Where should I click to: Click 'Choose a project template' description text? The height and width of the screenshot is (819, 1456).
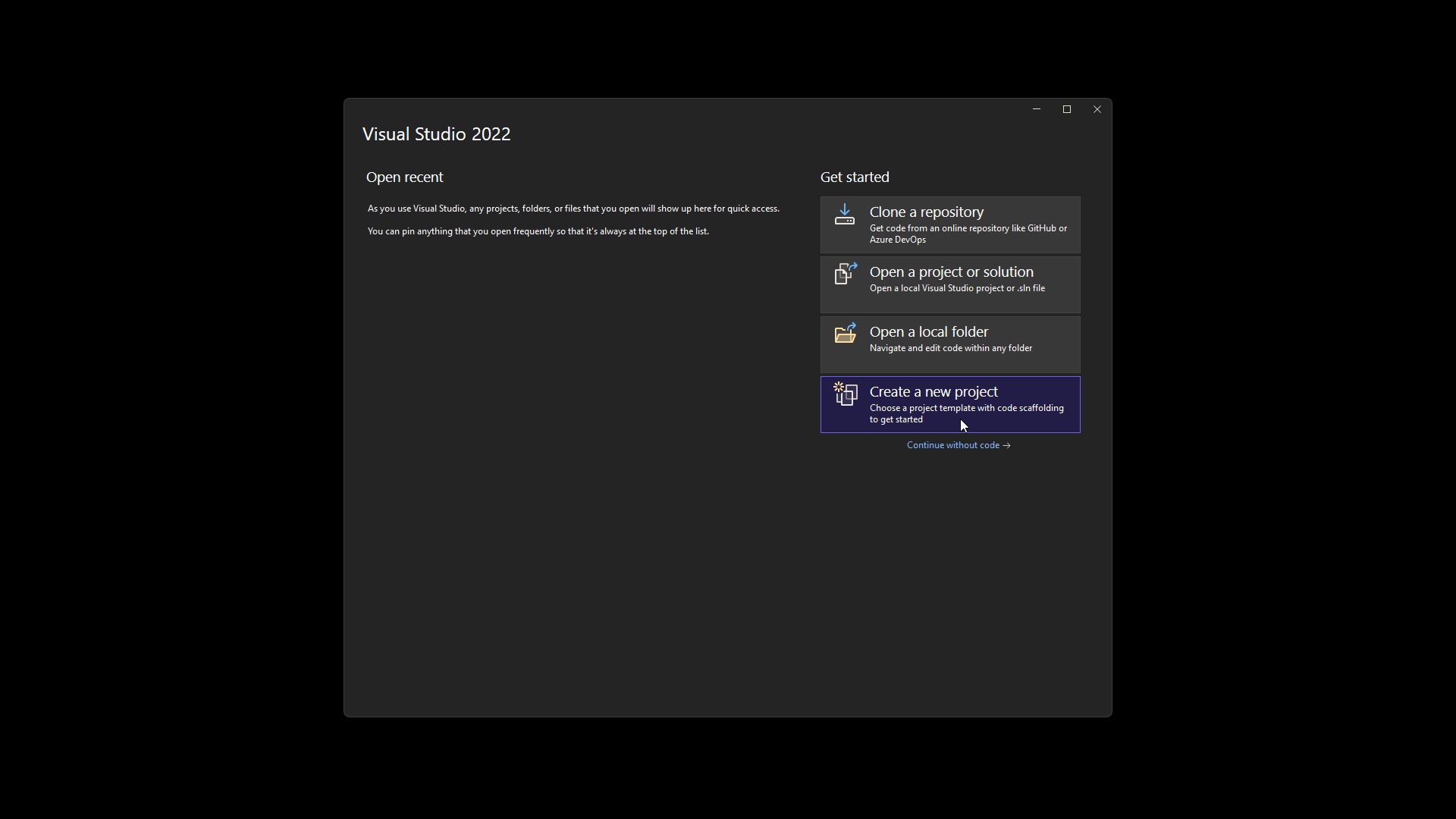966,413
